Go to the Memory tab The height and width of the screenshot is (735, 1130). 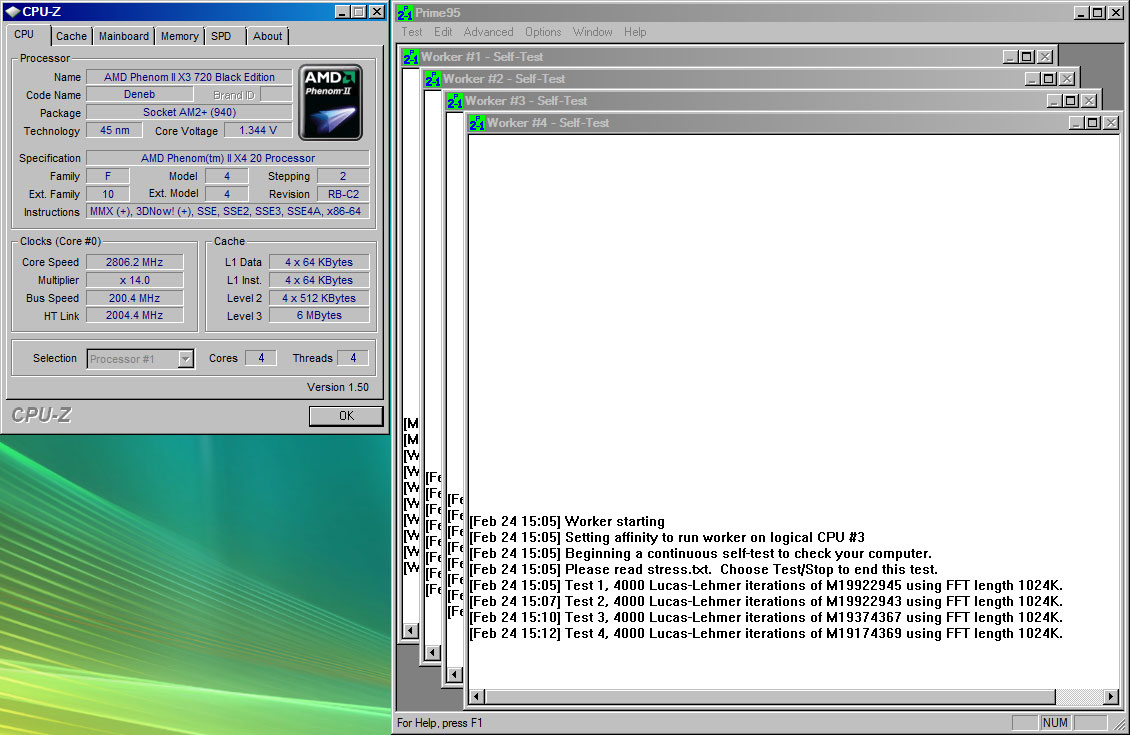[179, 36]
